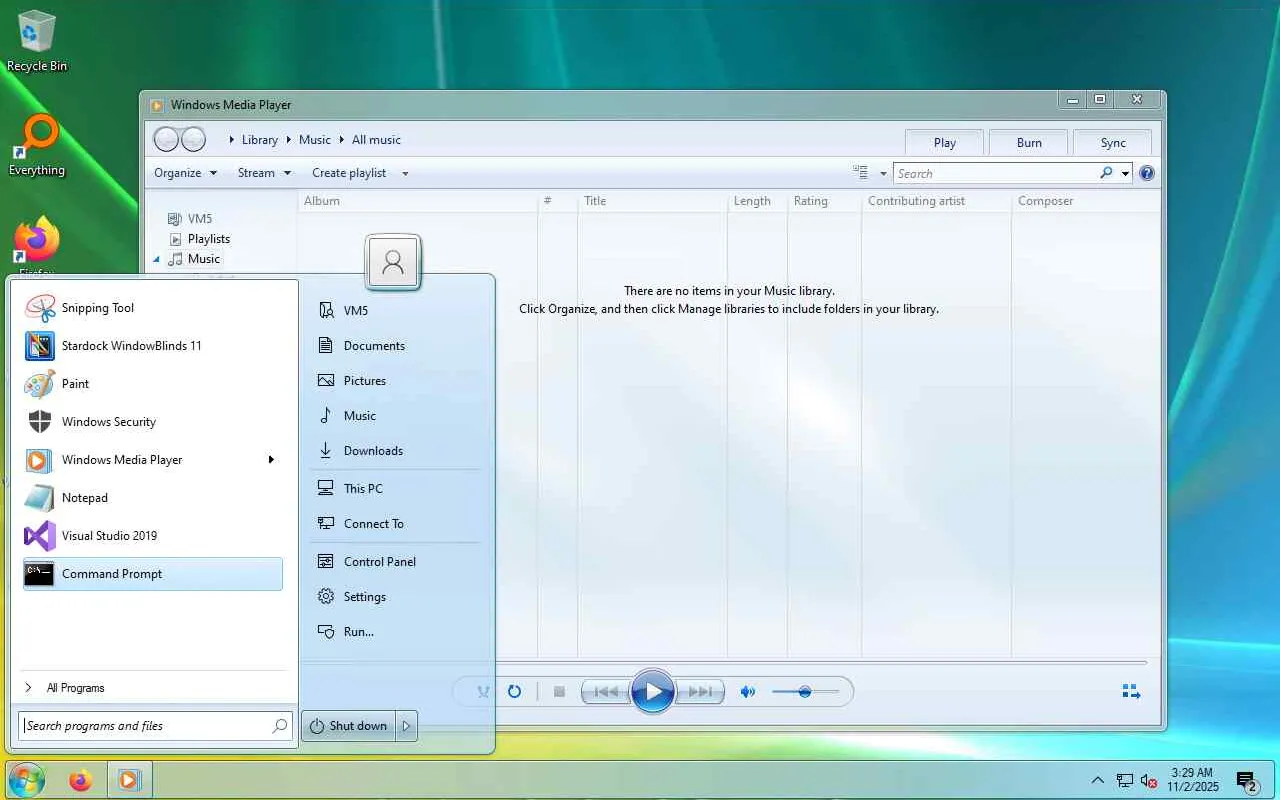Open Run... from the Start menu
The image size is (1280, 800).
[x=396, y=632]
